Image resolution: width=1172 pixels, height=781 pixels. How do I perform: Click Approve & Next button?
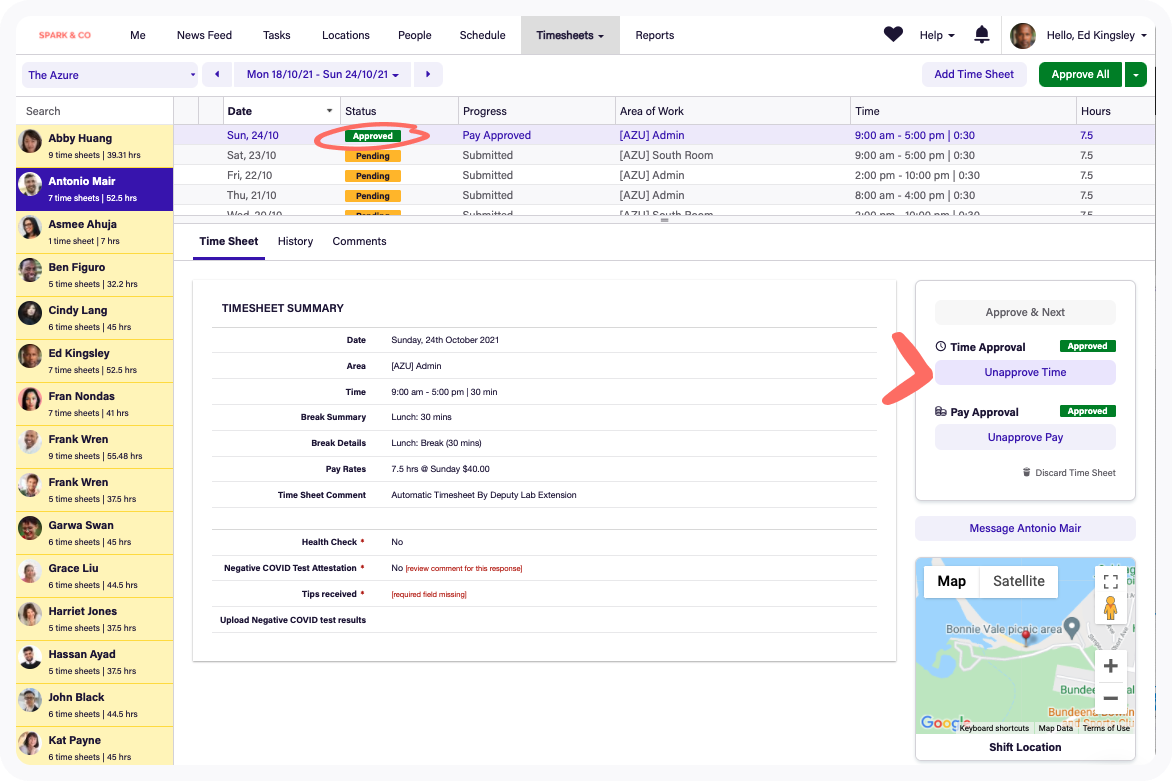[x=1025, y=312]
